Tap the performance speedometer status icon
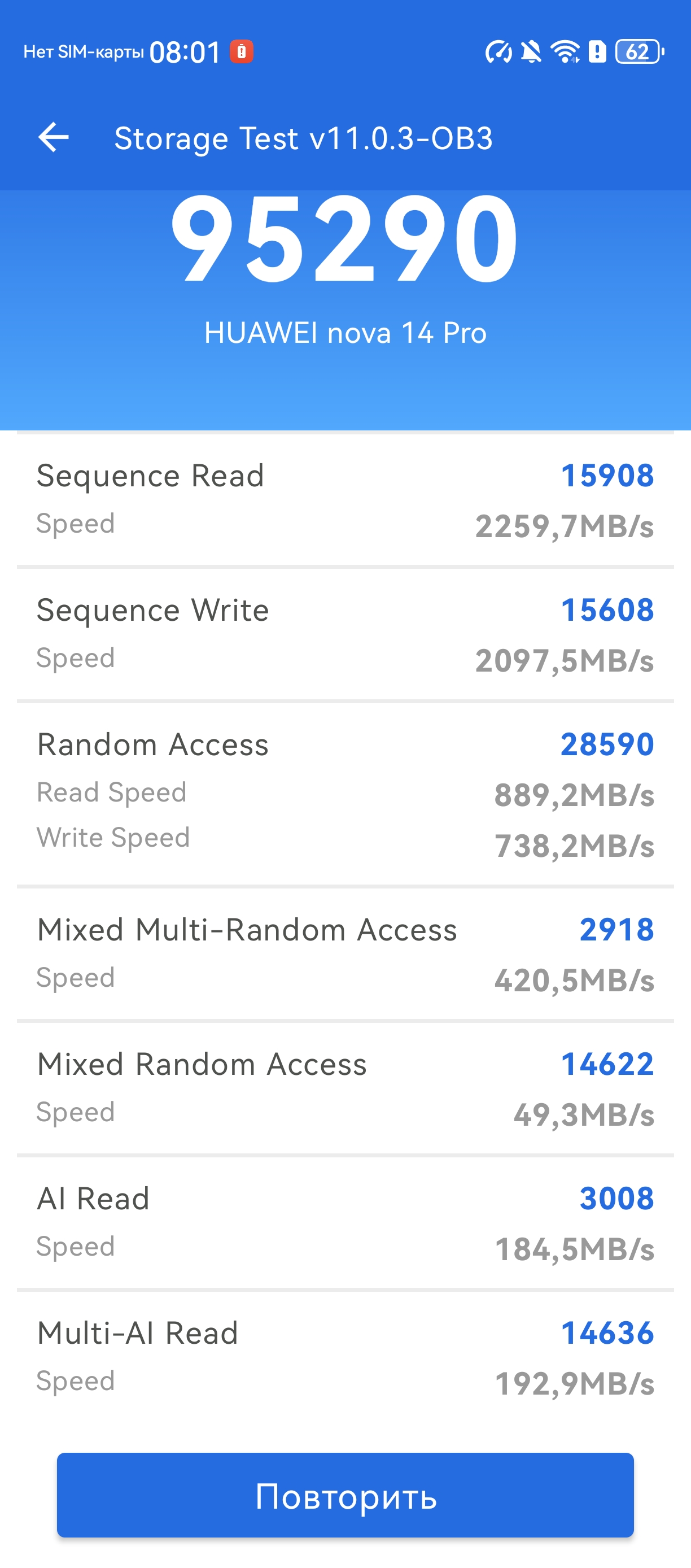The height and width of the screenshot is (1568, 691). (x=498, y=52)
